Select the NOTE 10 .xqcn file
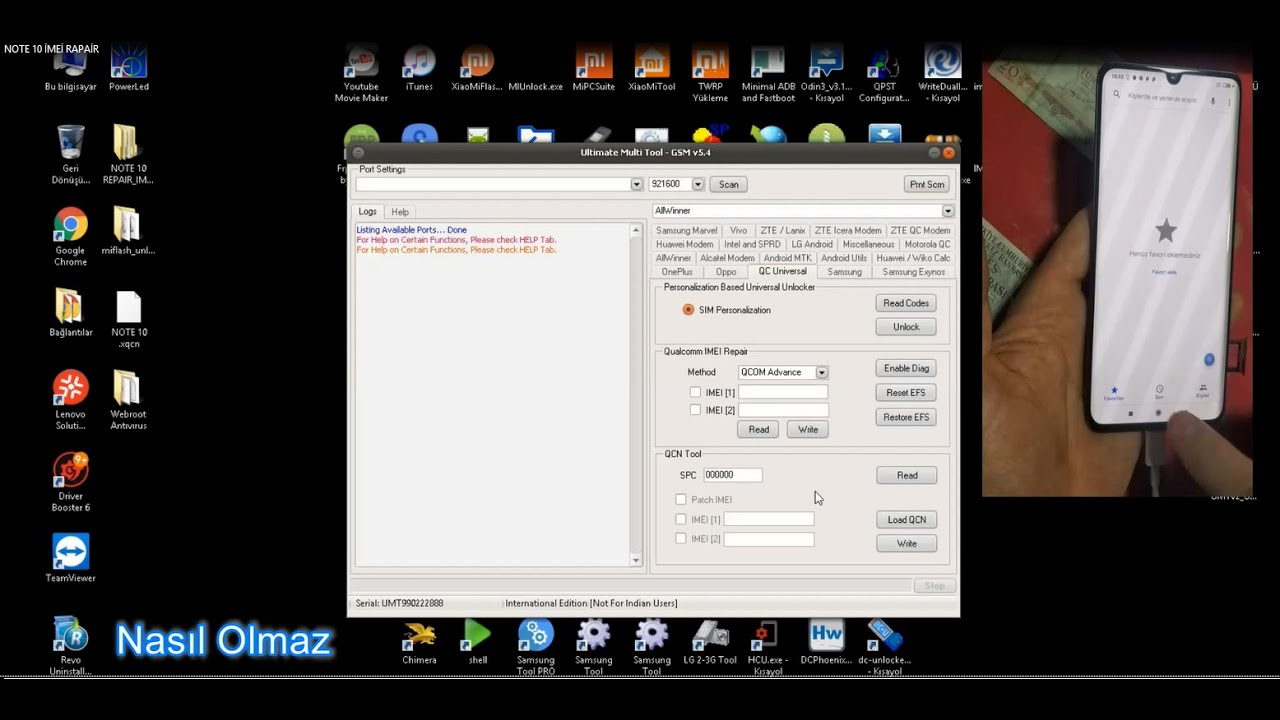Viewport: 1280px width, 720px height. (x=128, y=319)
